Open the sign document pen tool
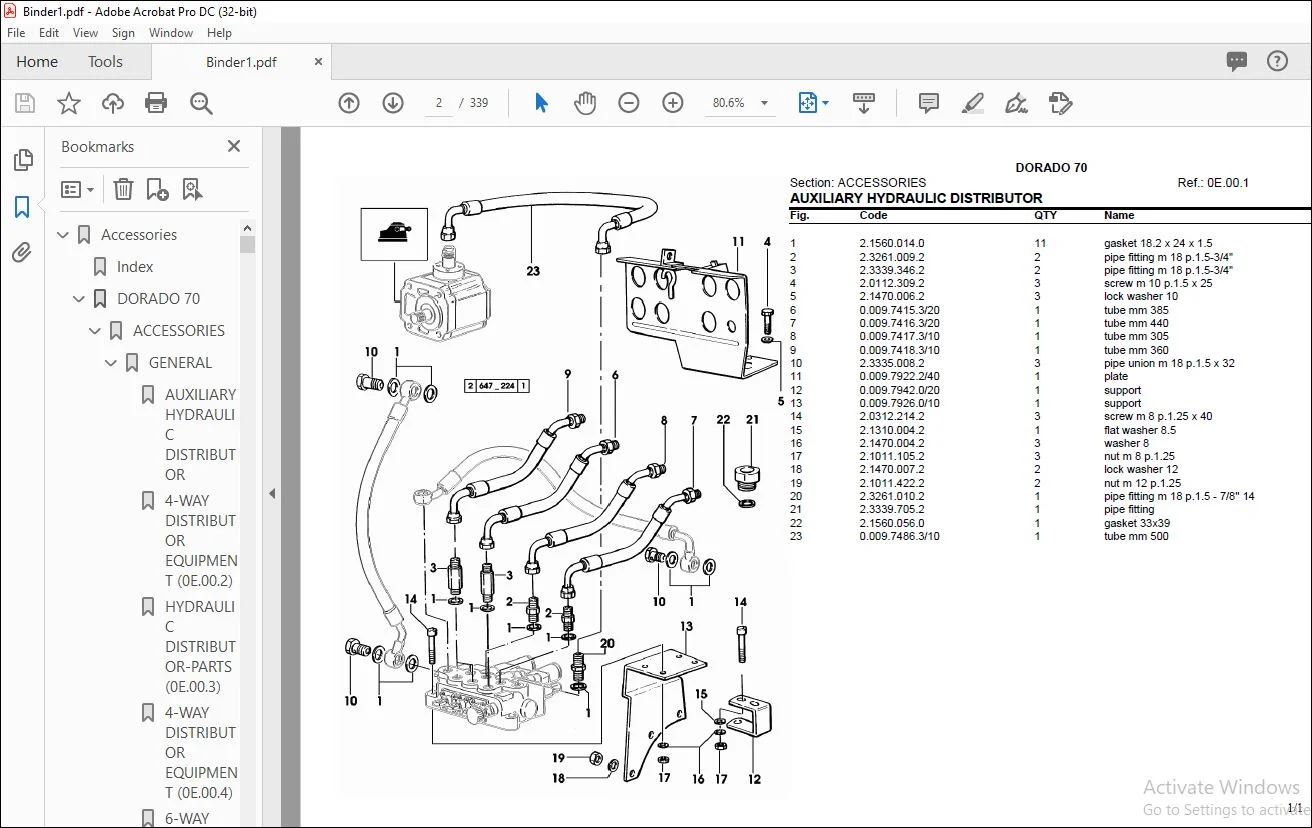Viewport: 1312px width, 828px height. [1017, 103]
